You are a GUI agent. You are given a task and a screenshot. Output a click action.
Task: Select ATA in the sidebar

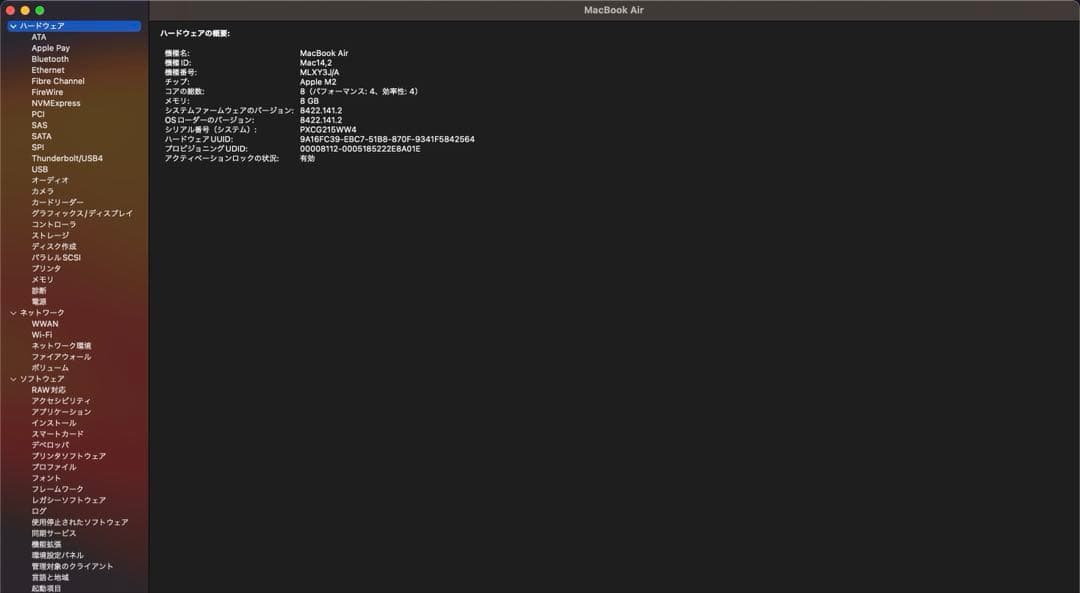(x=39, y=37)
